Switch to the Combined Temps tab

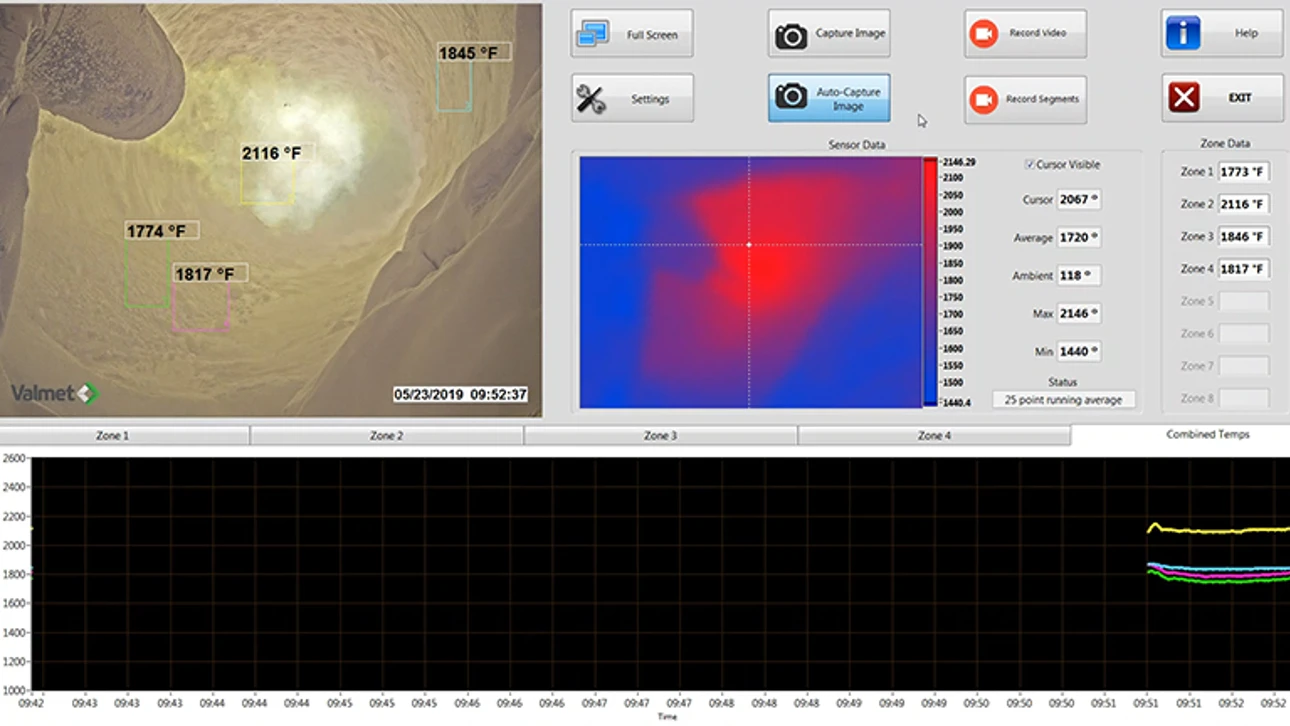pos(1207,435)
